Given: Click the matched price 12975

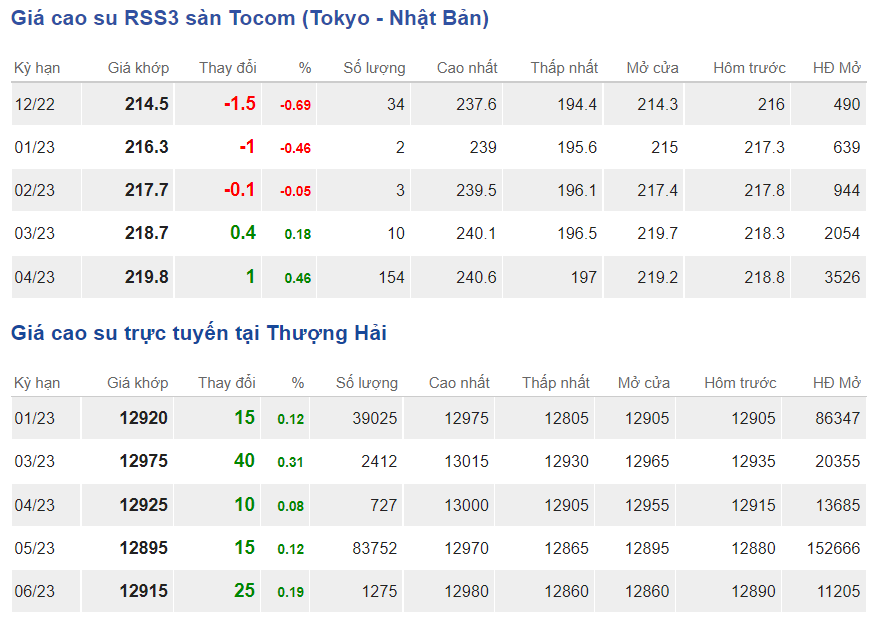Looking at the screenshot, I should (x=143, y=461).
